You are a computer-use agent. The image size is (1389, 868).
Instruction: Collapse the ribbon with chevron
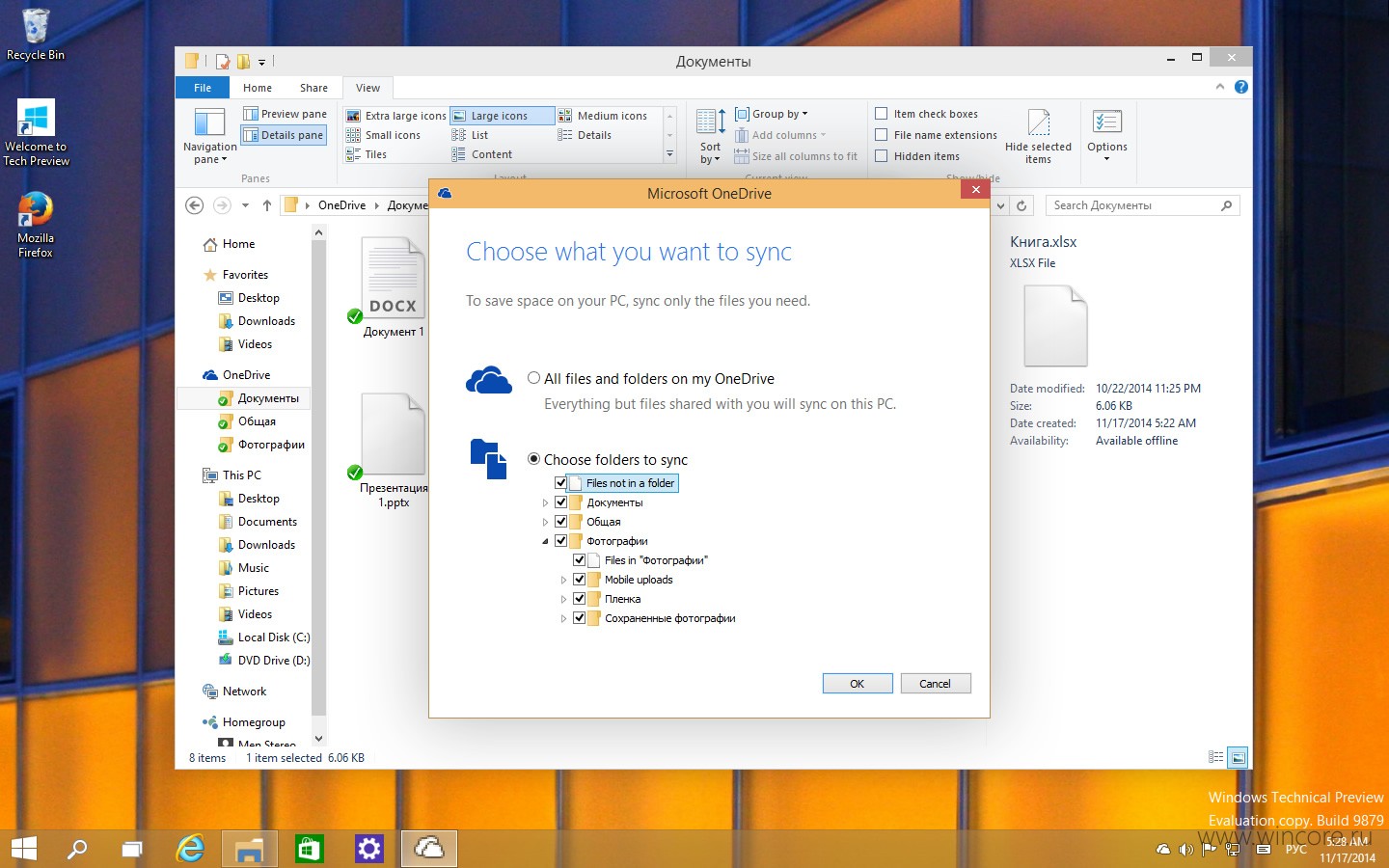click(x=1220, y=87)
